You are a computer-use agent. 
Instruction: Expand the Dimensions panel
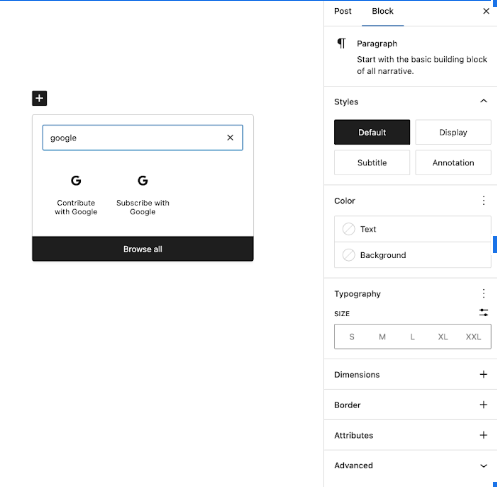[410, 374]
